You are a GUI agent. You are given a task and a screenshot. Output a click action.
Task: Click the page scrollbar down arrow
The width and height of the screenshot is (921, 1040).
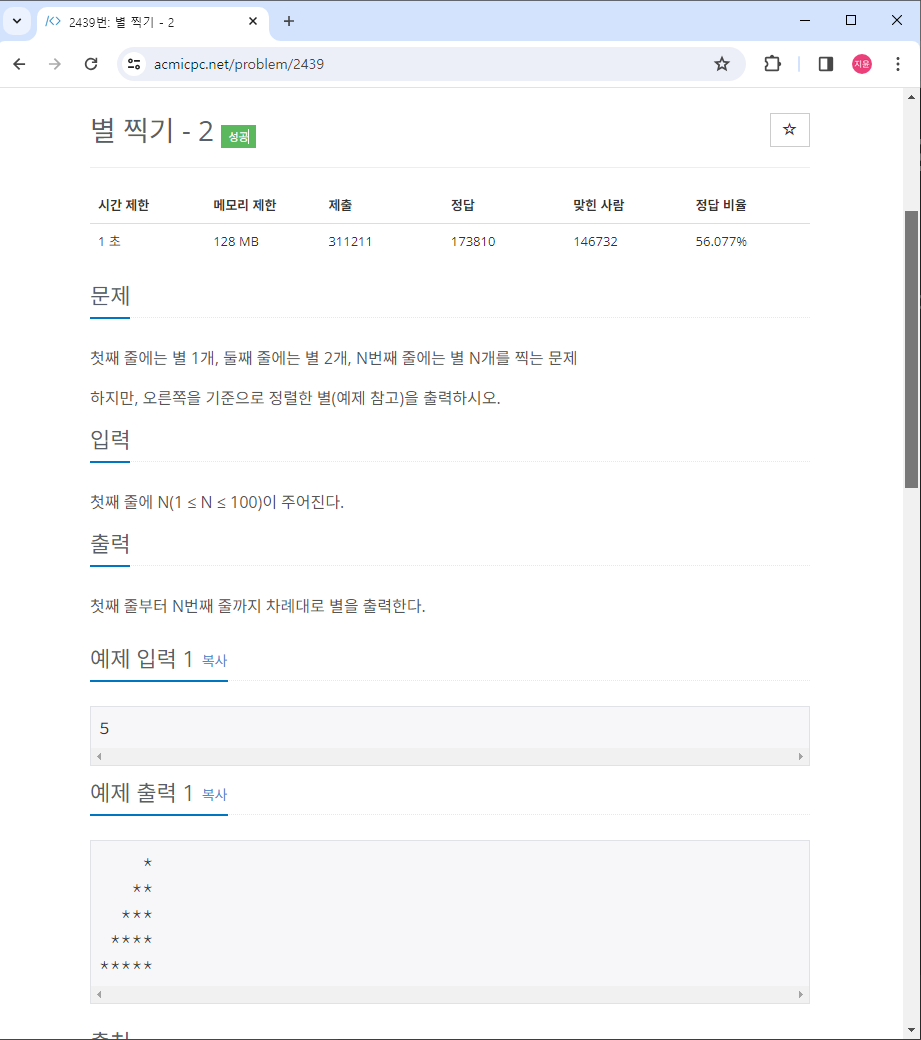point(911,1030)
